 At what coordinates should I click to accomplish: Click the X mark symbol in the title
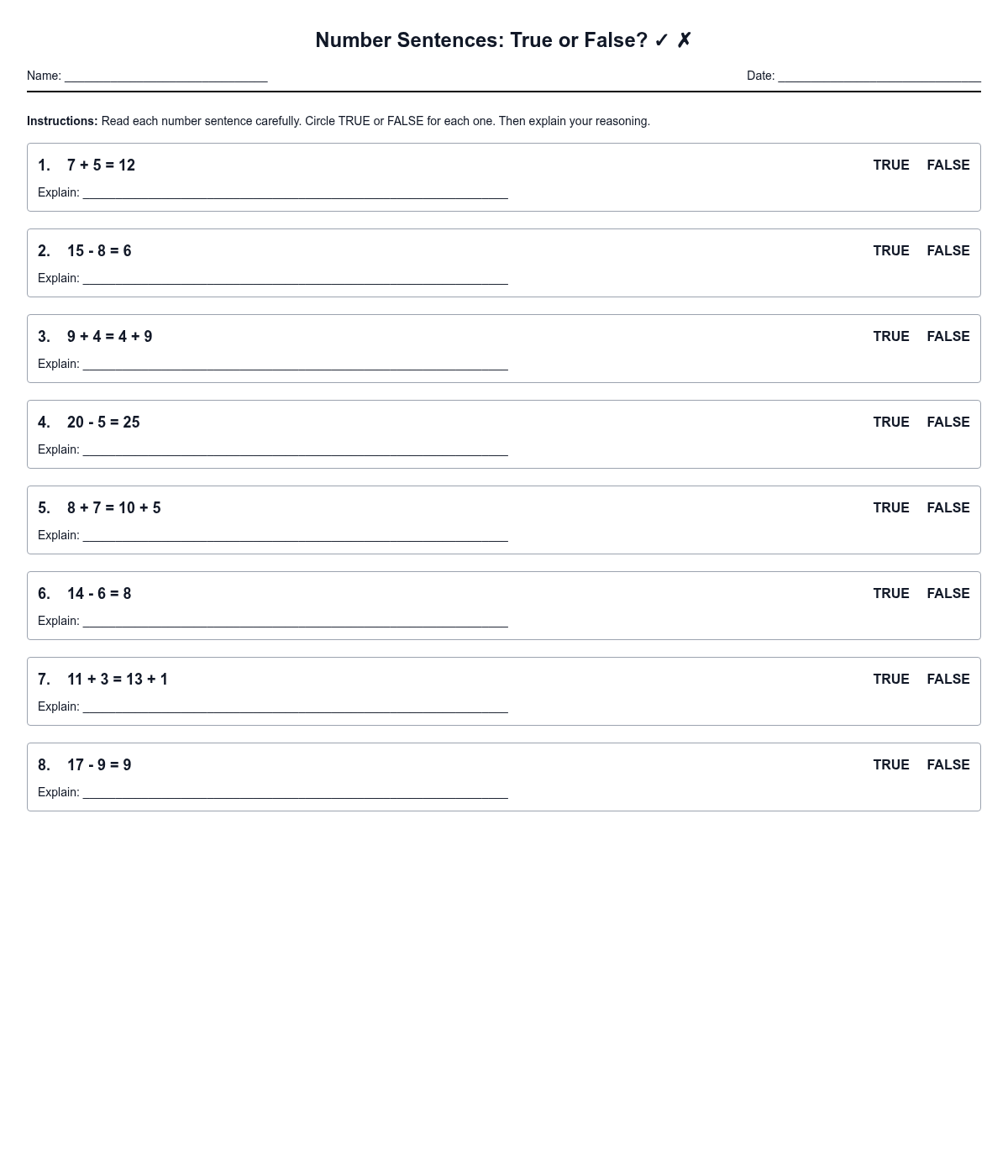pos(684,40)
